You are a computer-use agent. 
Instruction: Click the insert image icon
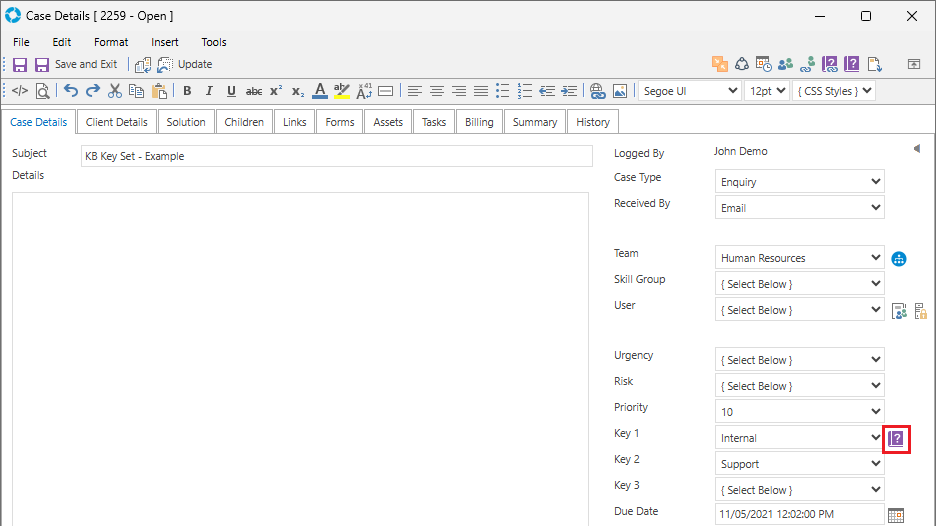click(x=620, y=91)
